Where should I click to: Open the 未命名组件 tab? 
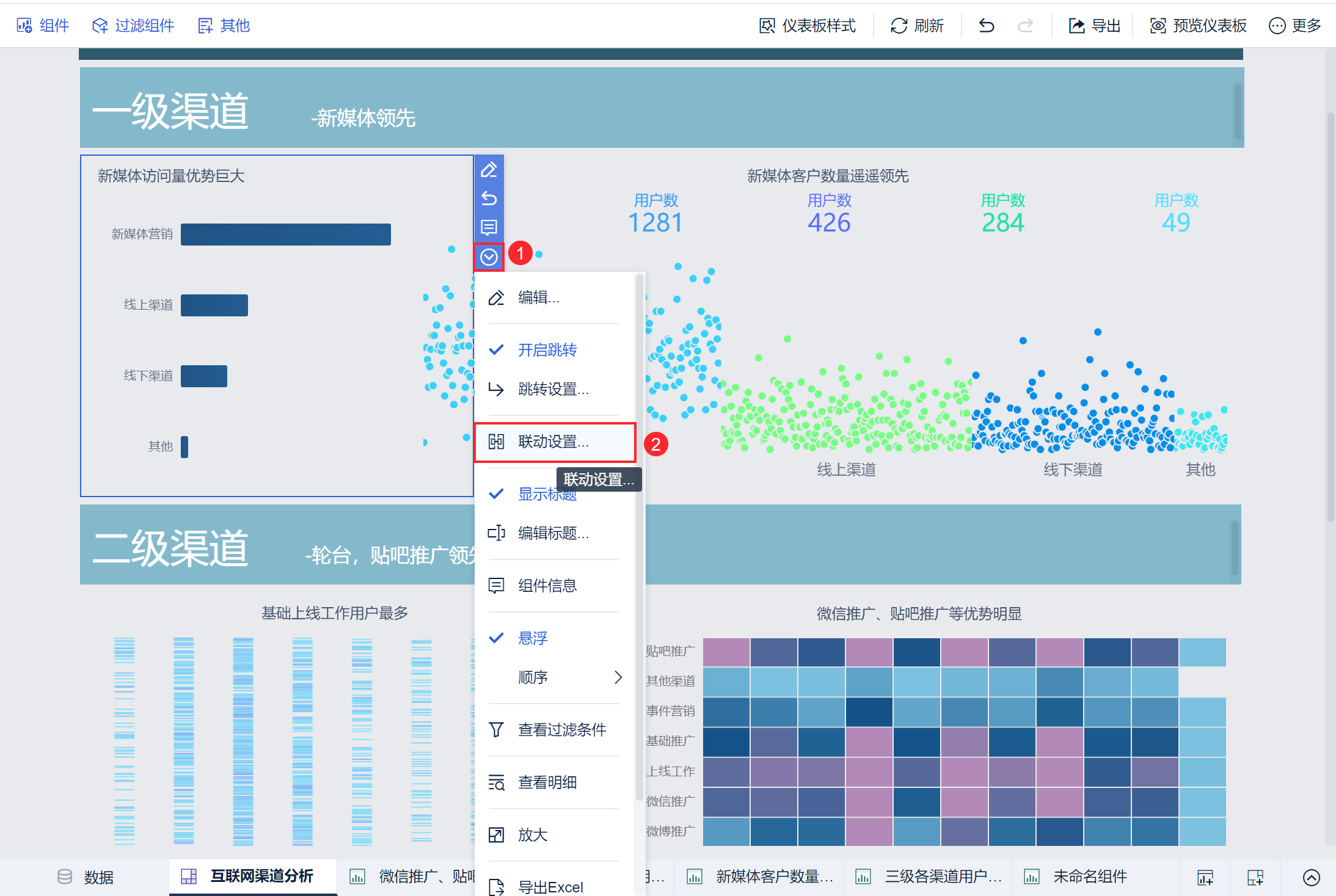[x=1081, y=877]
